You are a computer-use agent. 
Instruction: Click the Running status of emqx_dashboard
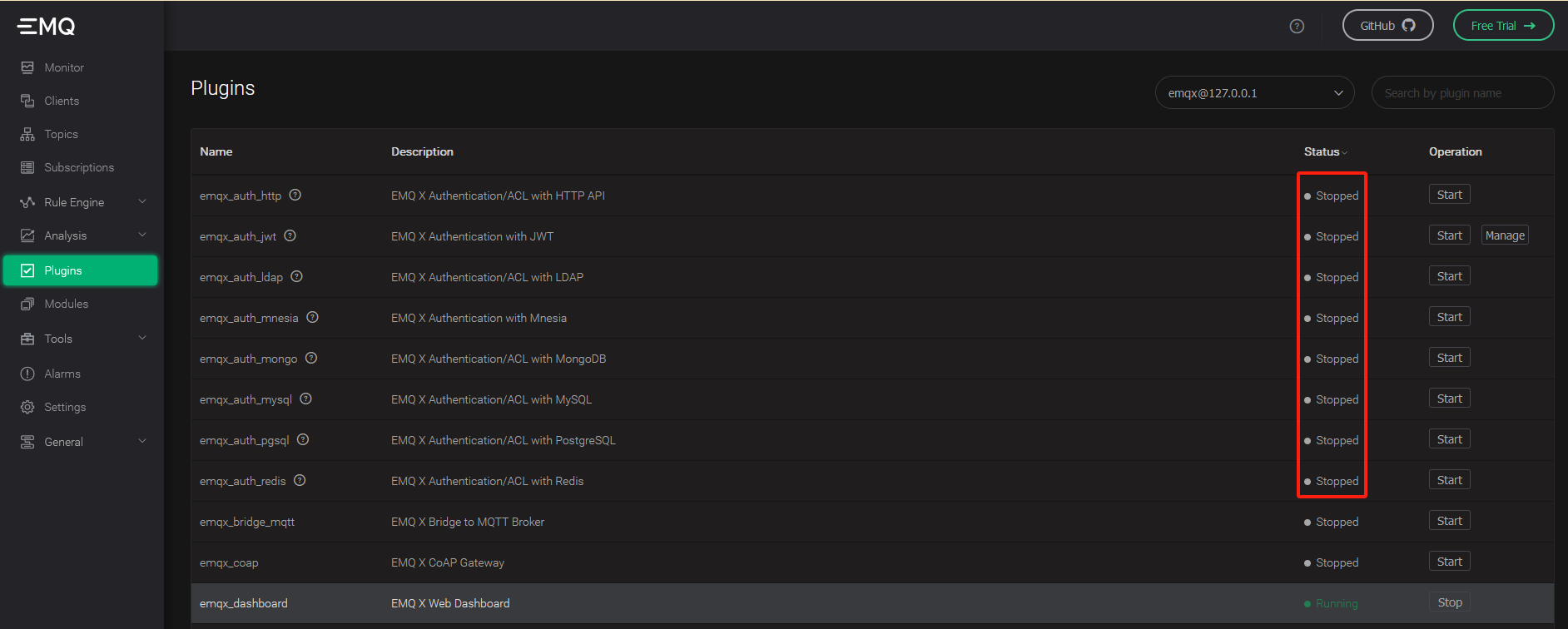[x=1331, y=603]
